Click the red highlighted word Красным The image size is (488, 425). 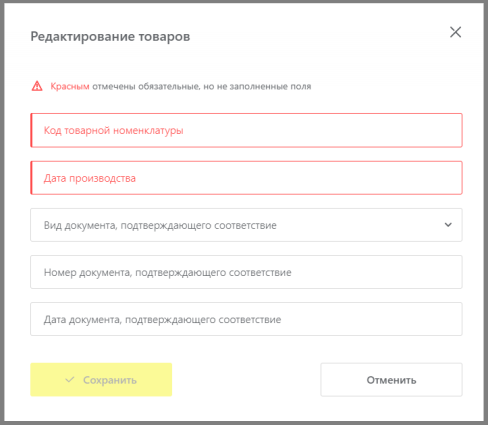[x=70, y=86]
